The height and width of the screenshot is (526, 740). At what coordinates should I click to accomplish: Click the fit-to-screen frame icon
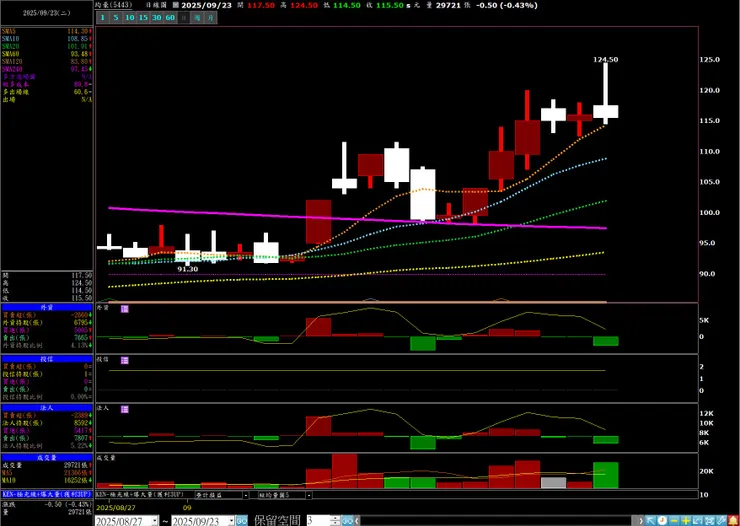coord(709,521)
